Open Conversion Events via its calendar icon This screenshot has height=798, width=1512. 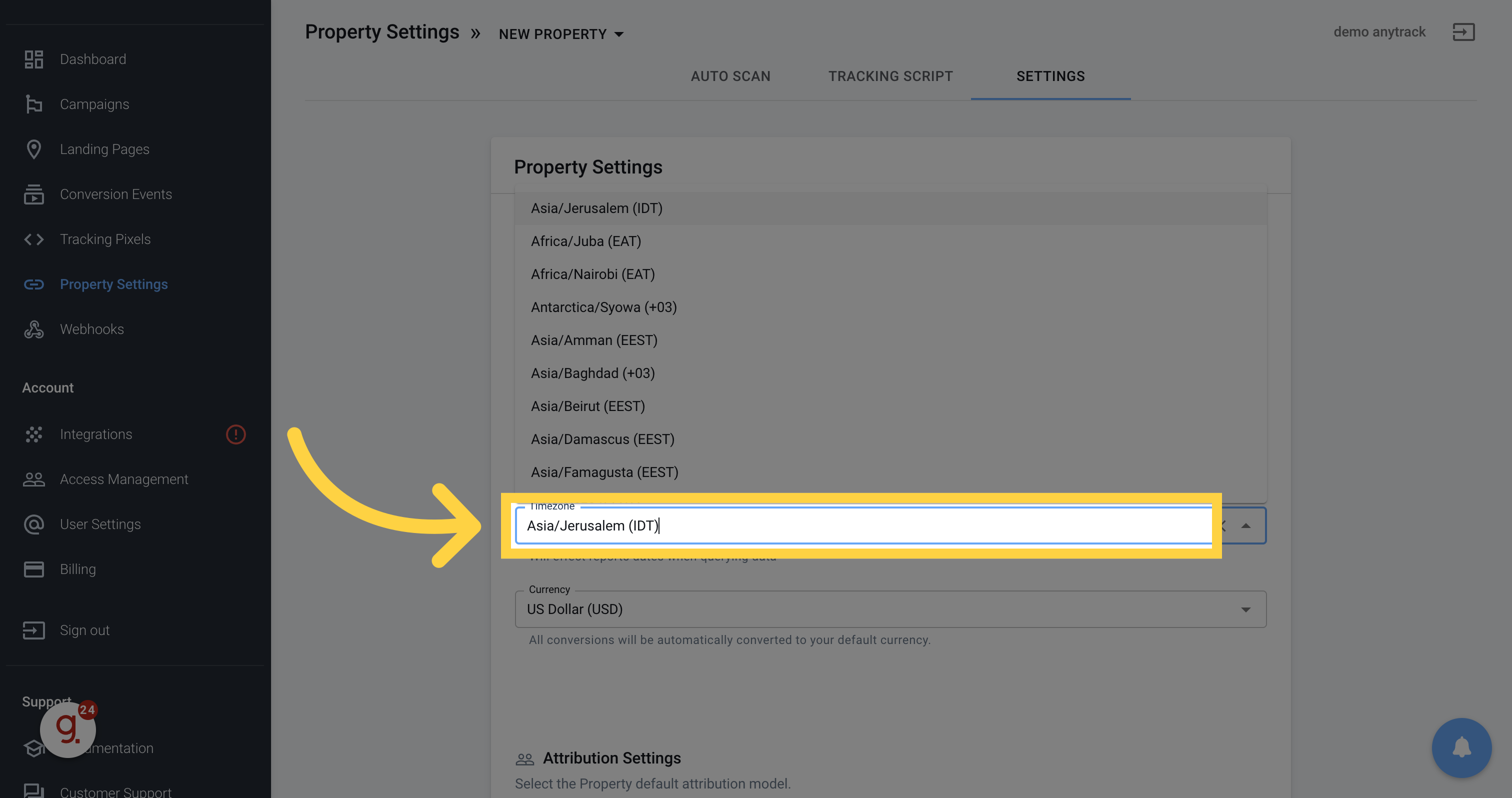[33, 194]
